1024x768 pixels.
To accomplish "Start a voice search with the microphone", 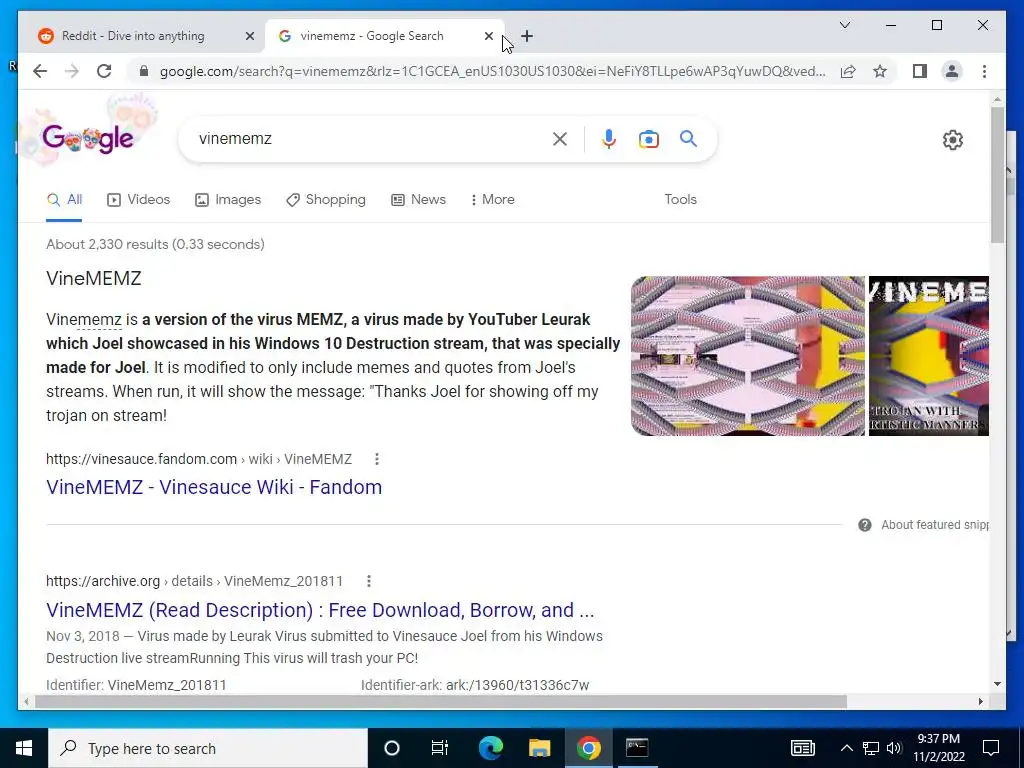I will (x=609, y=138).
